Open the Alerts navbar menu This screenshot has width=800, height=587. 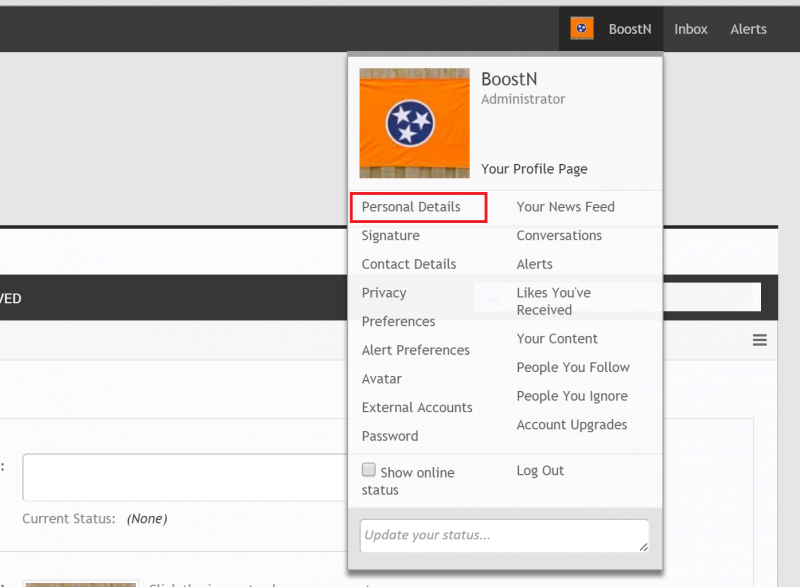[748, 29]
